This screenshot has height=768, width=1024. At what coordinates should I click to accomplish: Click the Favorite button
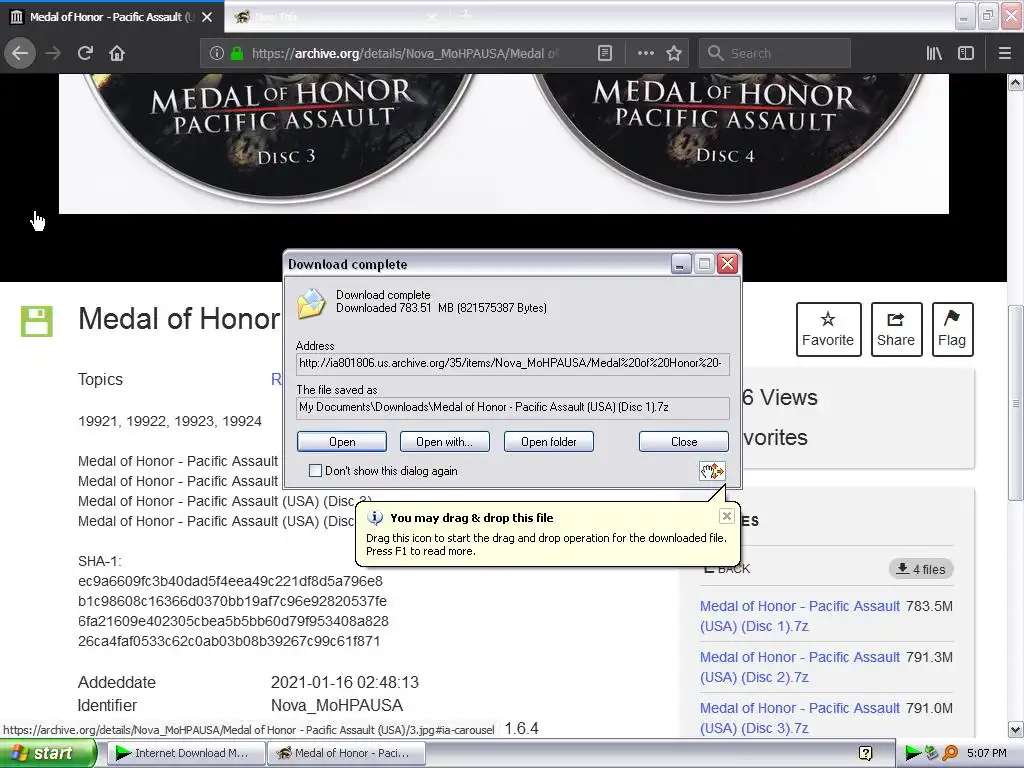[828, 329]
